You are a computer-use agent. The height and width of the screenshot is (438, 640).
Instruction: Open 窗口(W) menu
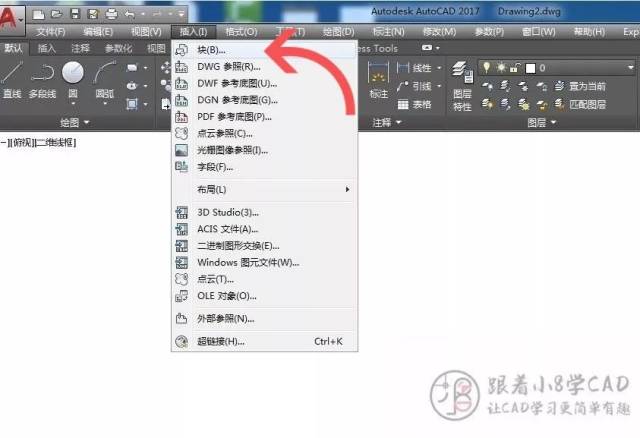[539, 32]
